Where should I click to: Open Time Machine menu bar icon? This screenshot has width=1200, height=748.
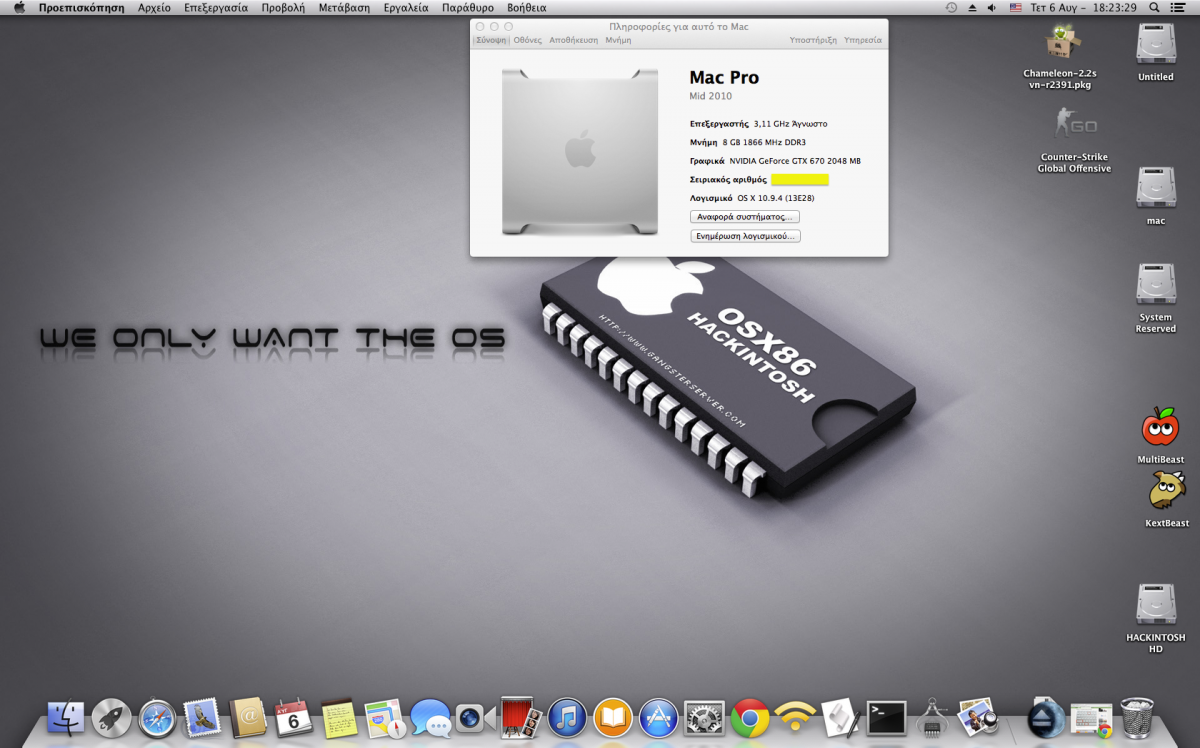951,7
